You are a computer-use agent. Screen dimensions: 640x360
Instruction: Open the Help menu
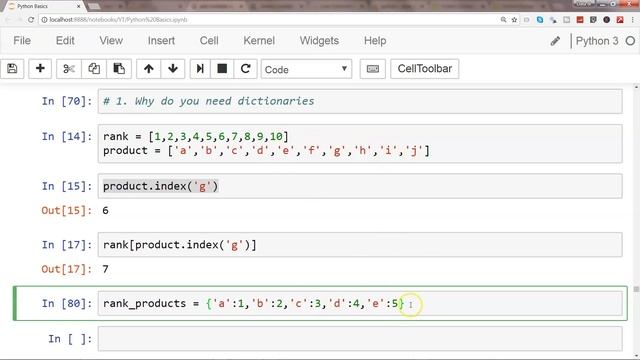[375, 41]
